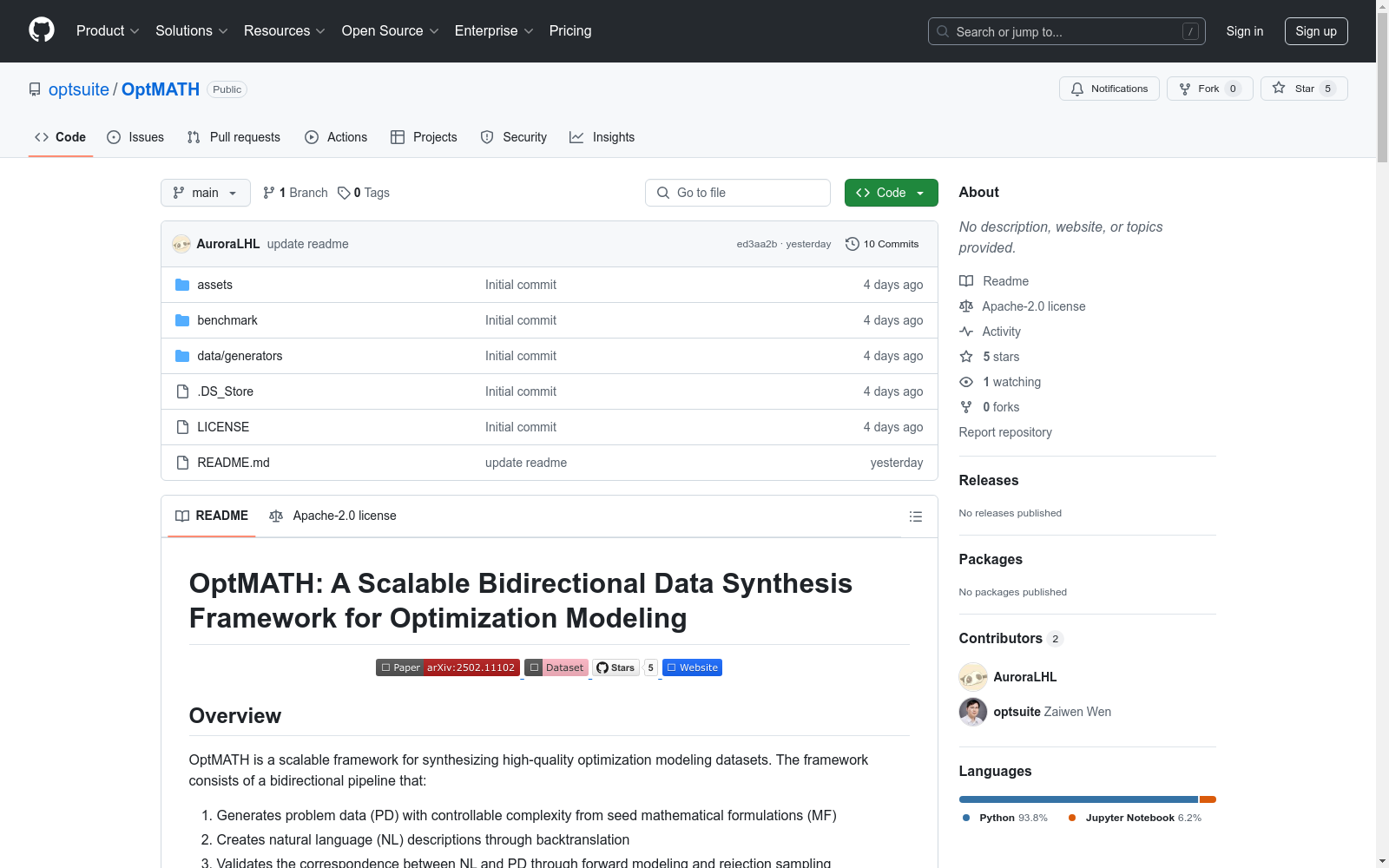Click the tags icon next to 0 Tags
This screenshot has height=868, width=1389.
(x=344, y=193)
